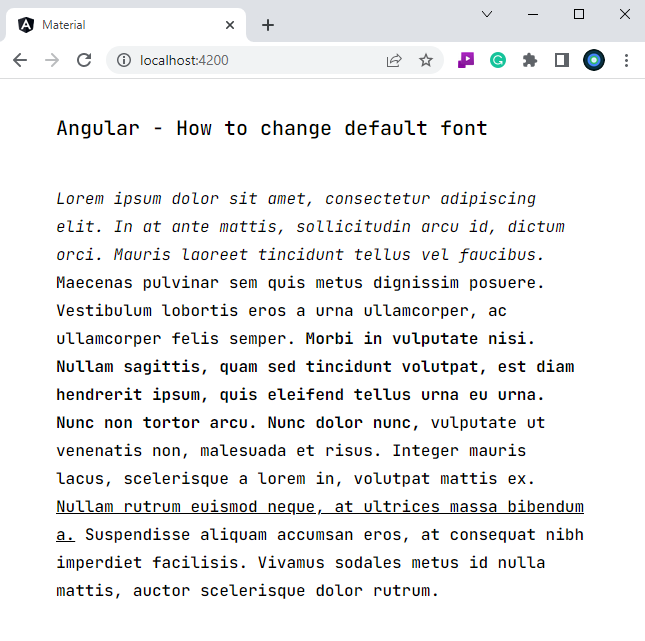Open the purple play extension icon
The width and height of the screenshot is (645, 641).
pos(466,60)
